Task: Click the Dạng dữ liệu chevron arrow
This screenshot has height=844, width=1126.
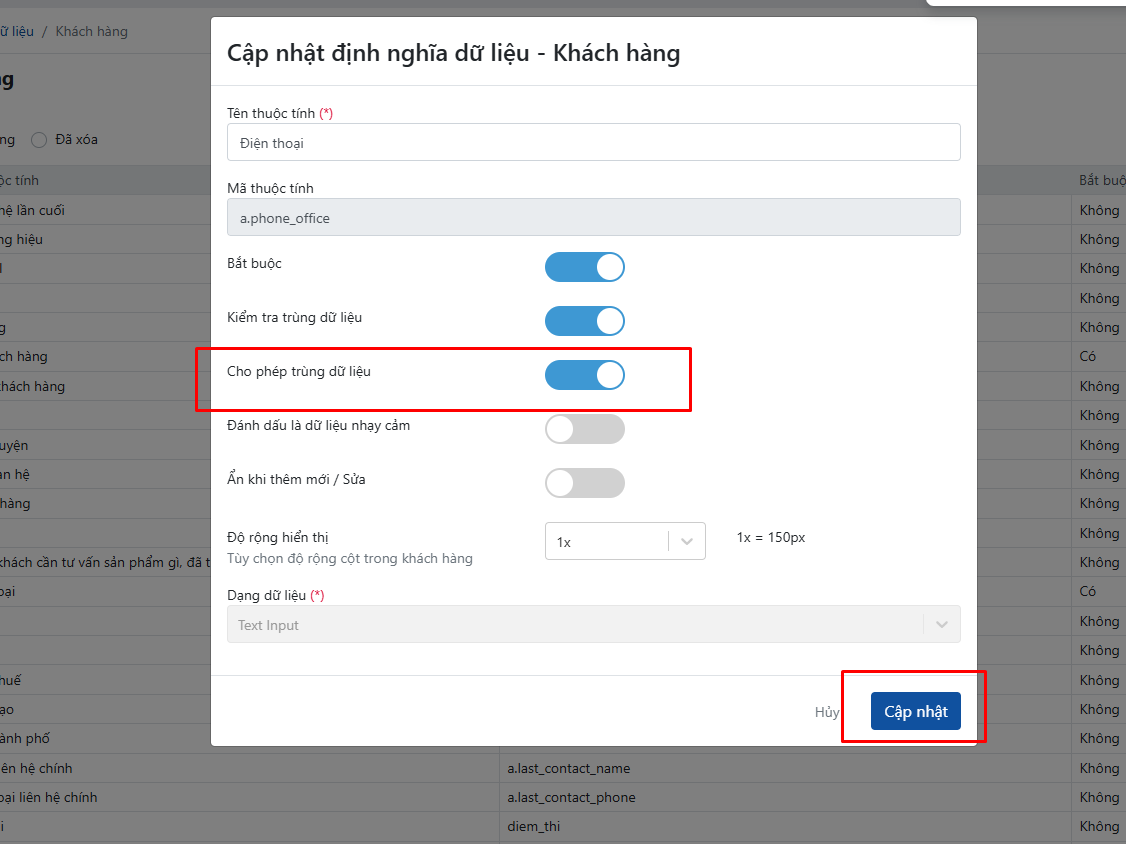Action: (941, 625)
